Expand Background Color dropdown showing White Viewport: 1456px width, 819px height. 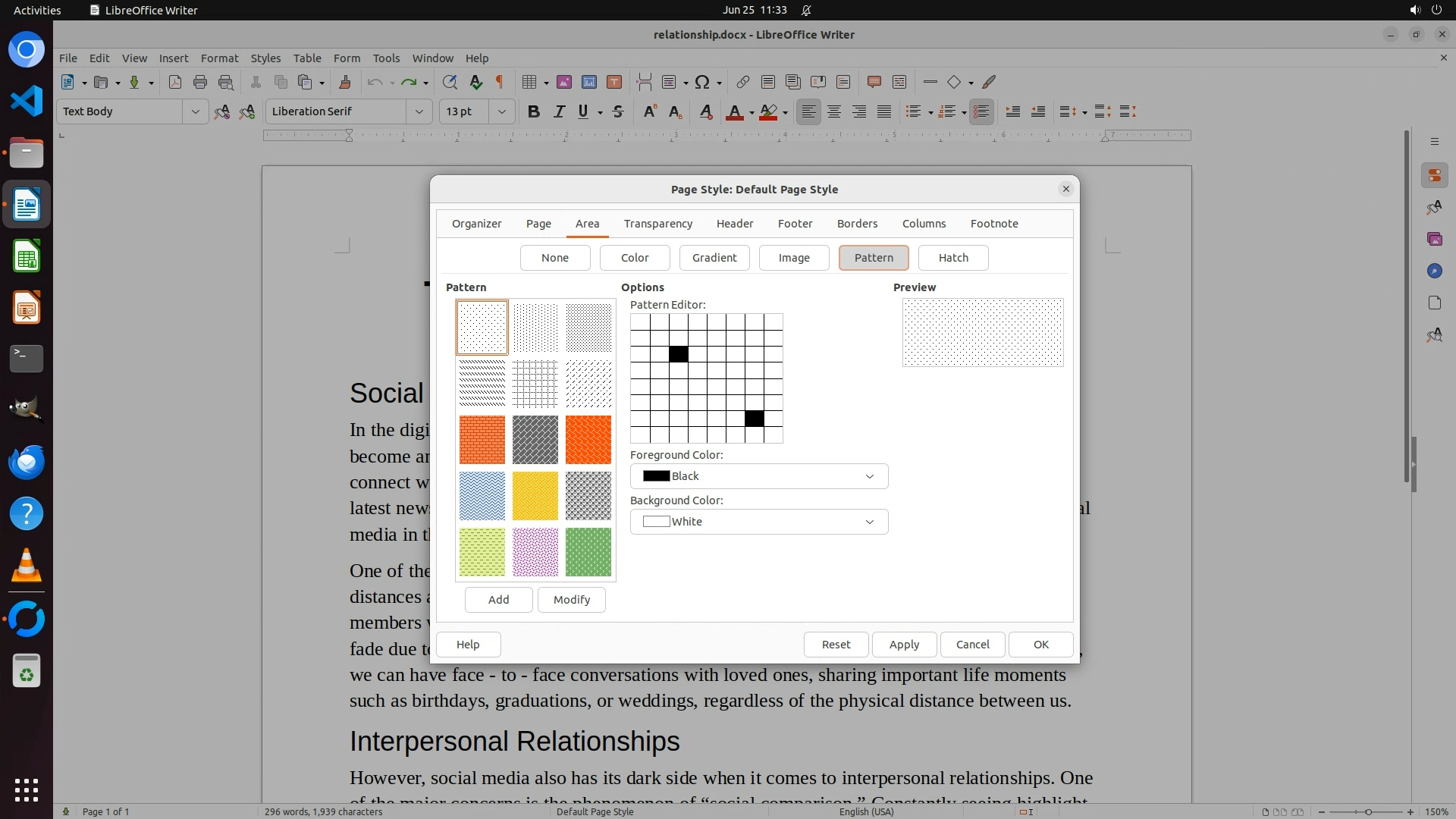(758, 522)
